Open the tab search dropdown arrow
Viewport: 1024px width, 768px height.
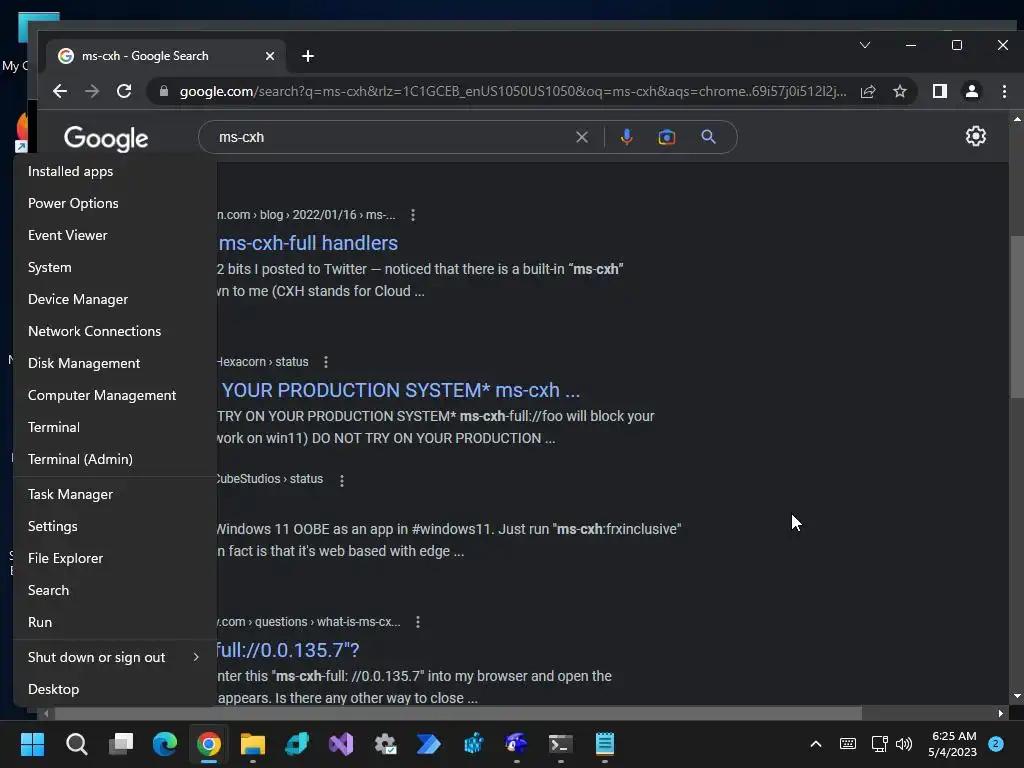pyautogui.click(x=865, y=45)
